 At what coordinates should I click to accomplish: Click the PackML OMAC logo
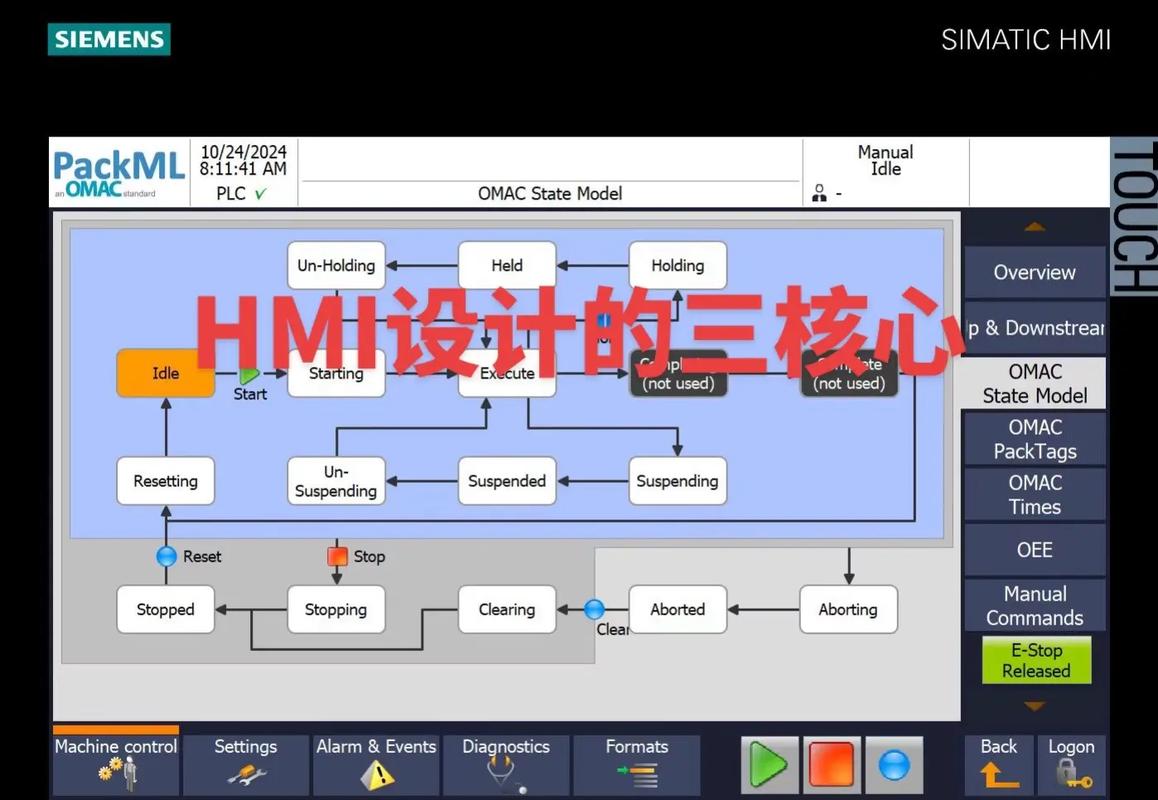point(118,173)
